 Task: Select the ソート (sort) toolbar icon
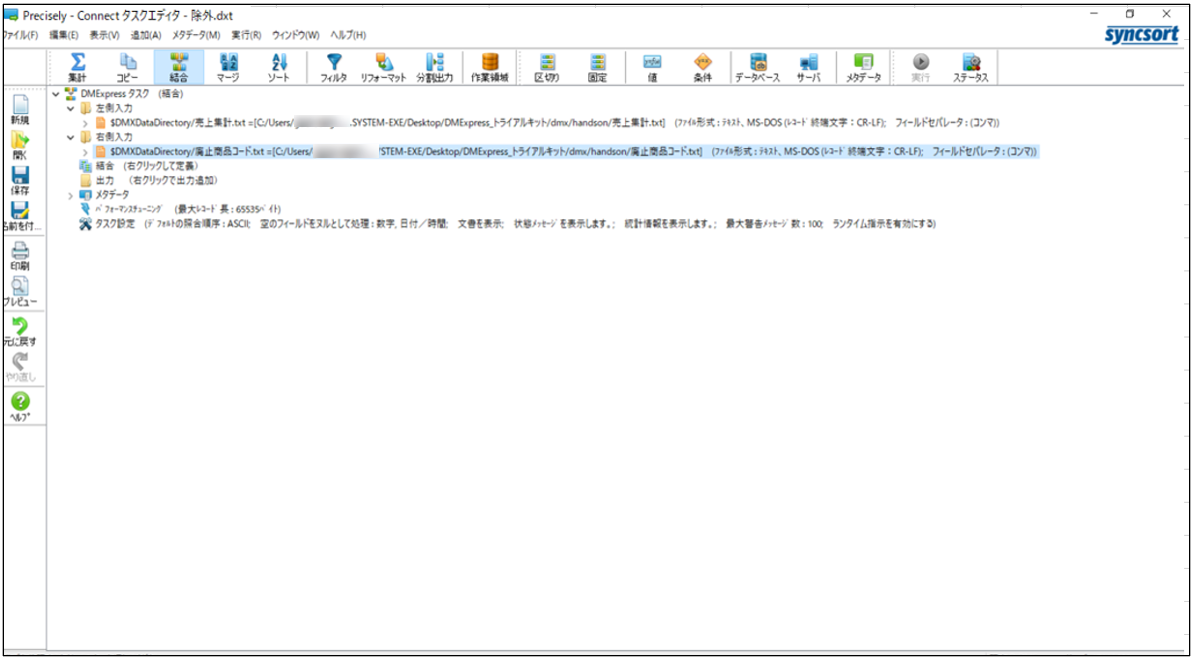[279, 67]
